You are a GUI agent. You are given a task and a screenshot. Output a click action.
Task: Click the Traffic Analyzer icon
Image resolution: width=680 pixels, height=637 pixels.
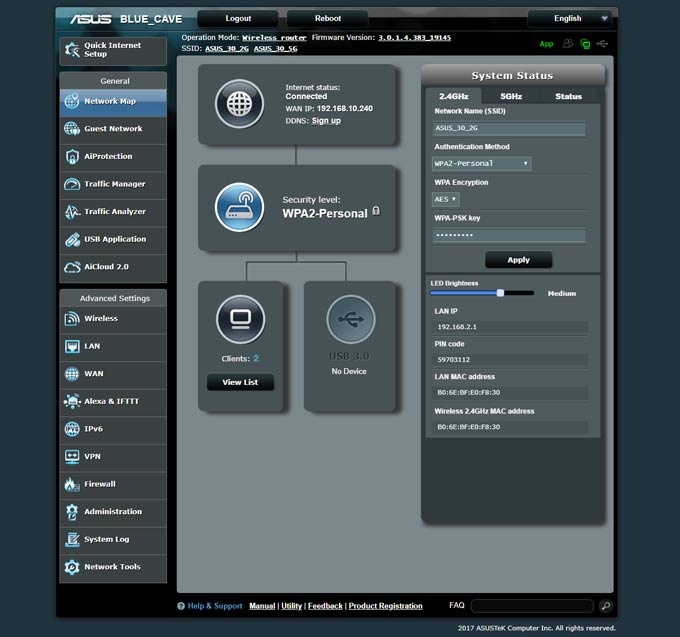coord(72,212)
